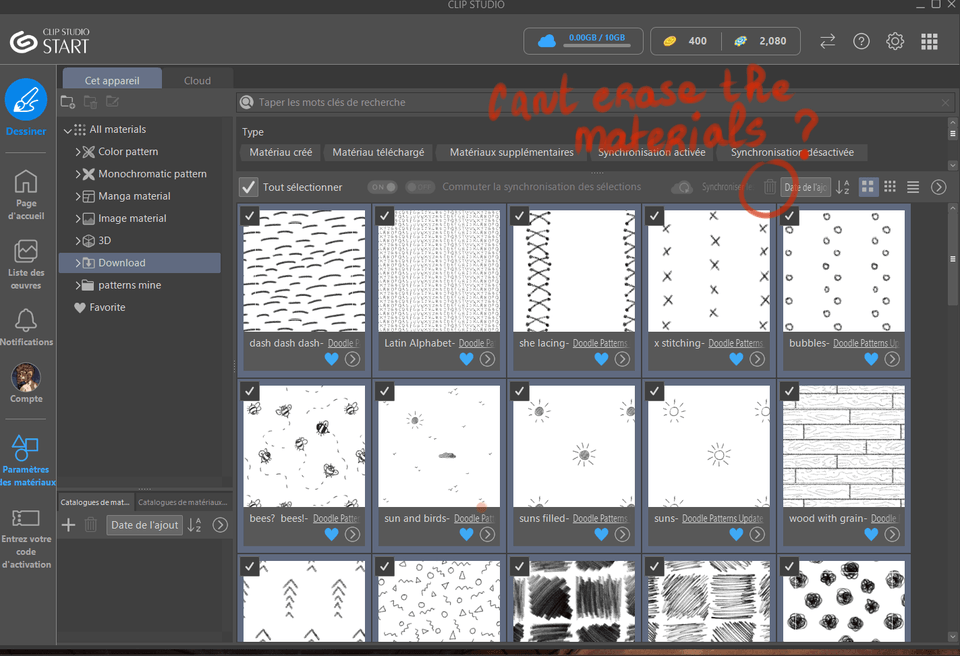Favorite the dash dash dash material heart
The image size is (960, 656).
tap(331, 359)
